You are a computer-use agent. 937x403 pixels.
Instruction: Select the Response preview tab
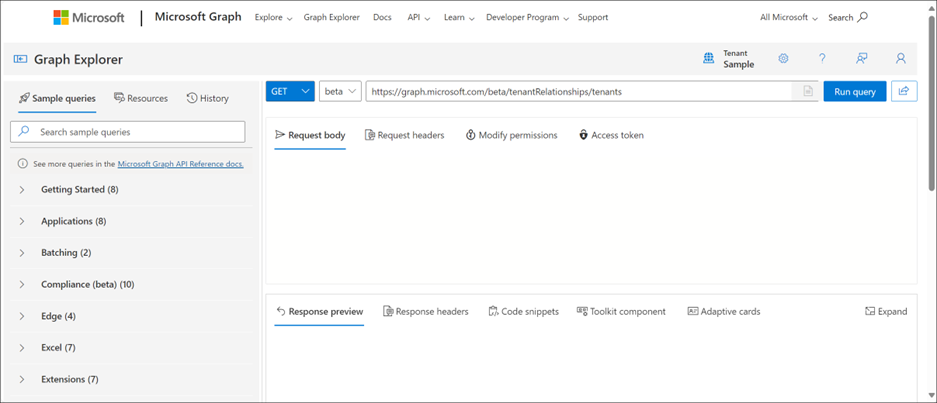point(319,312)
